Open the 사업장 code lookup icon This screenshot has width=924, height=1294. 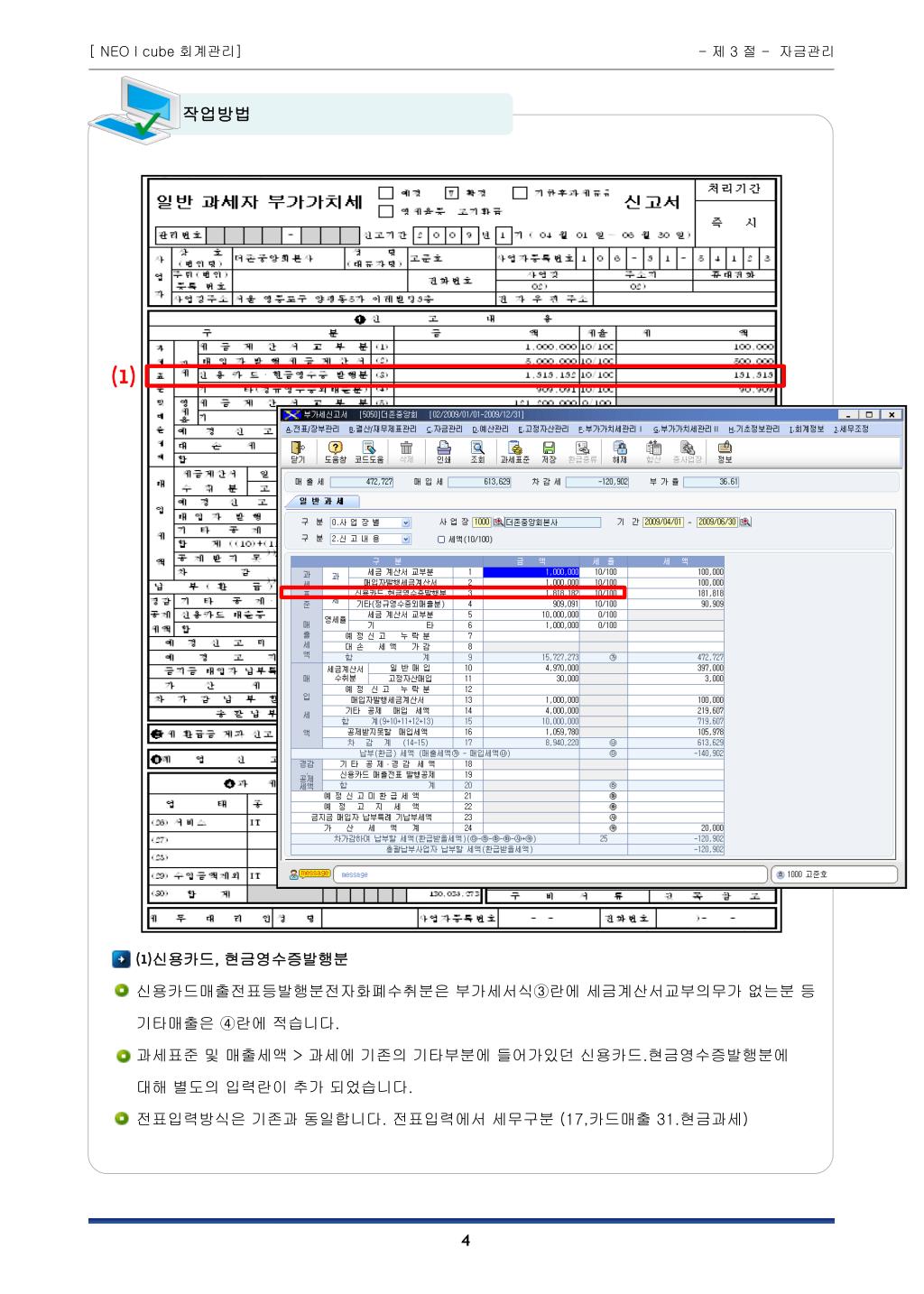[x=497, y=522]
